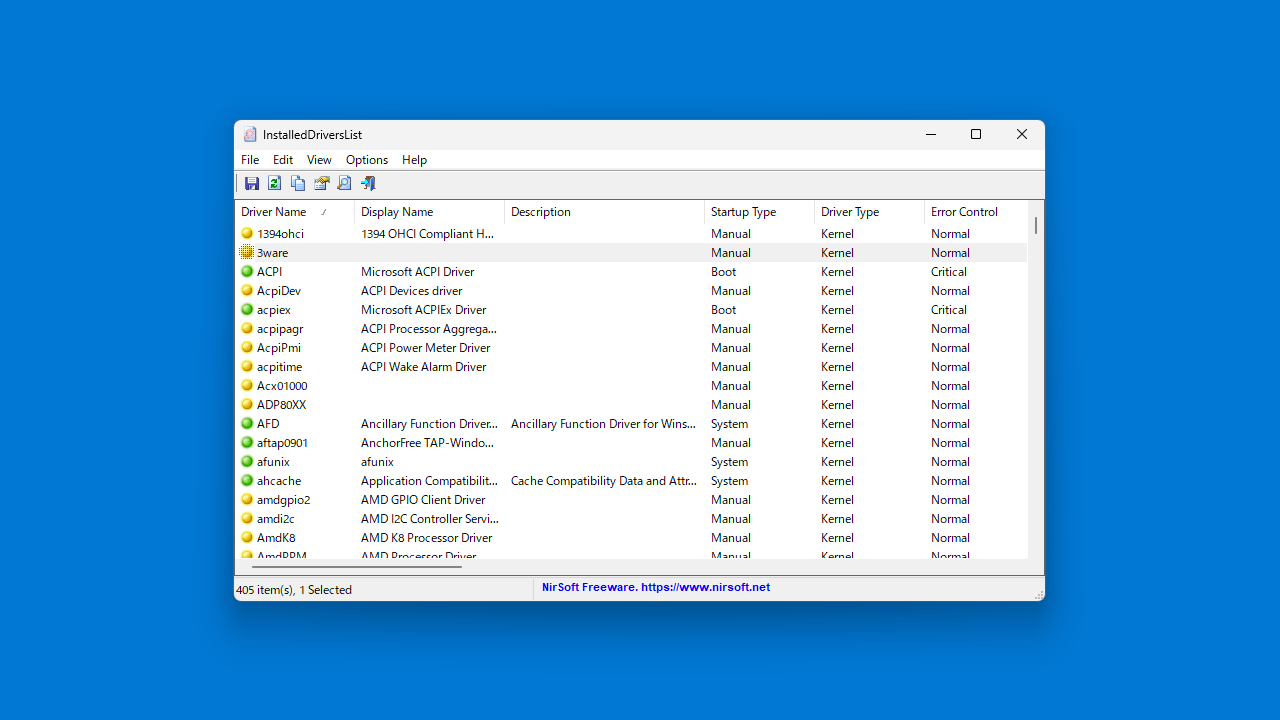Click the green Refresh toolbar icon
1280x720 pixels.
coord(274,183)
